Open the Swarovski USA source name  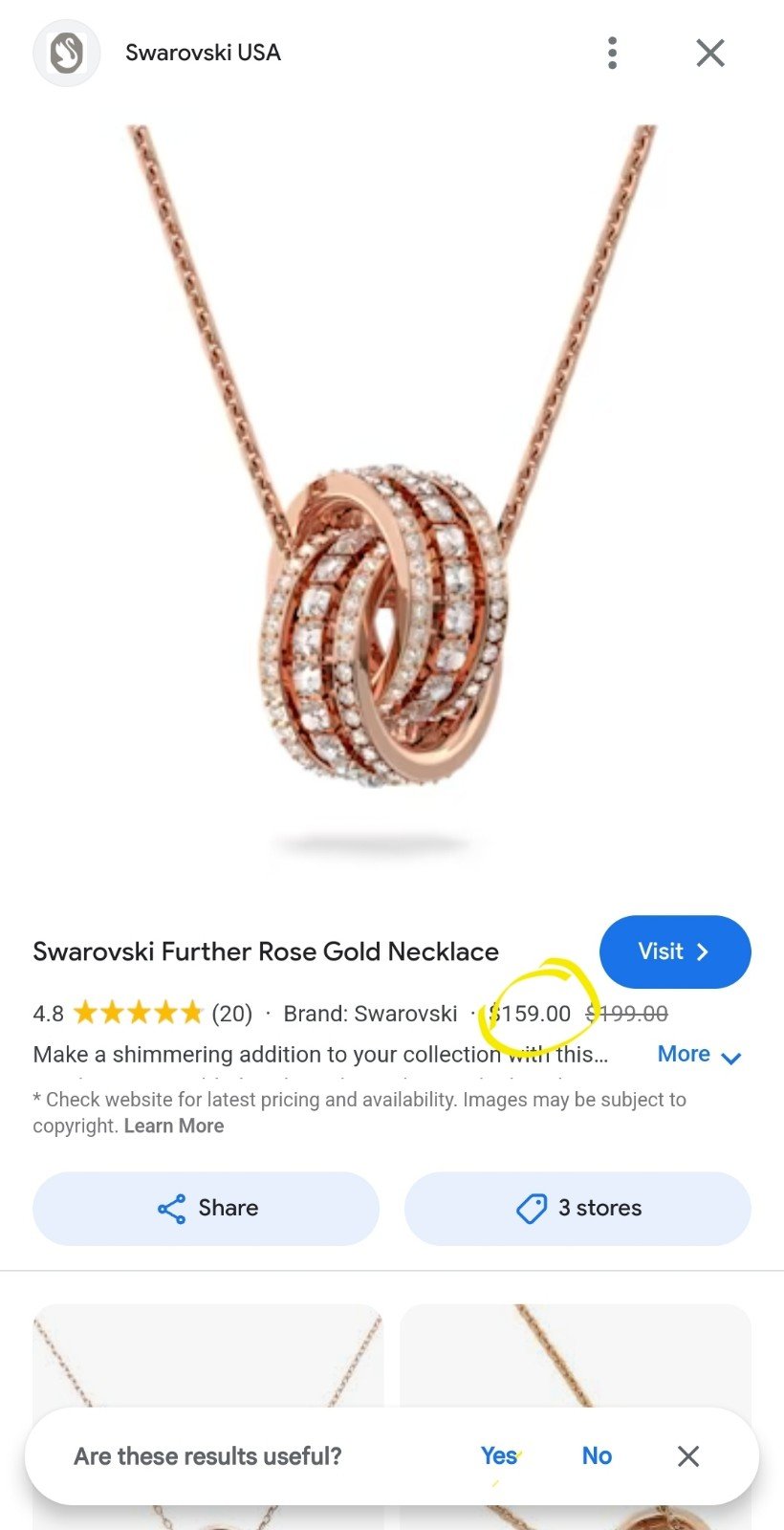point(203,53)
